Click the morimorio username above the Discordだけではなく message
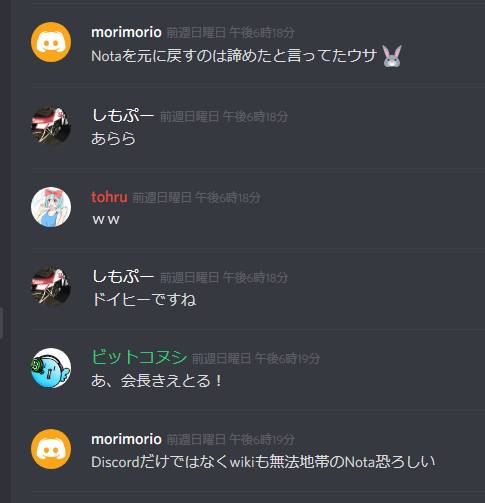The width and height of the screenshot is (485, 503). tap(126, 439)
